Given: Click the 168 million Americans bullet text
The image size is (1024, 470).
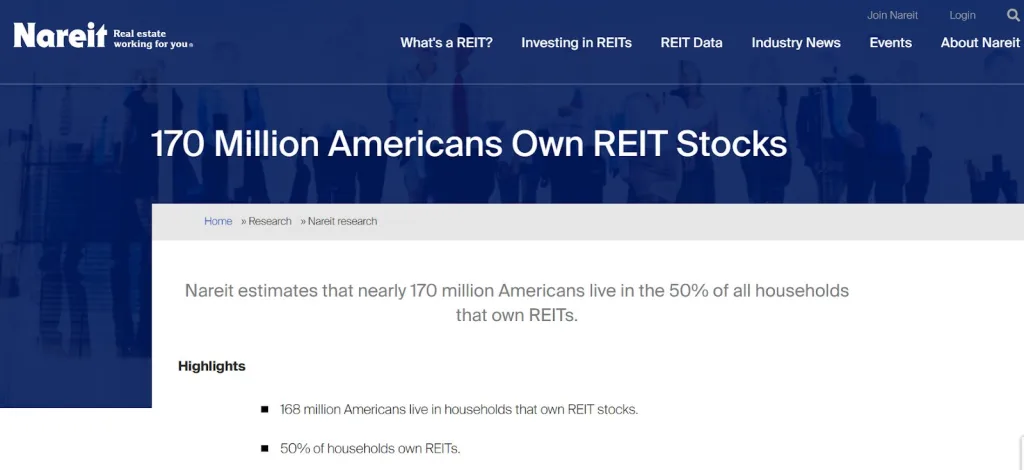Looking at the screenshot, I should coord(459,410).
